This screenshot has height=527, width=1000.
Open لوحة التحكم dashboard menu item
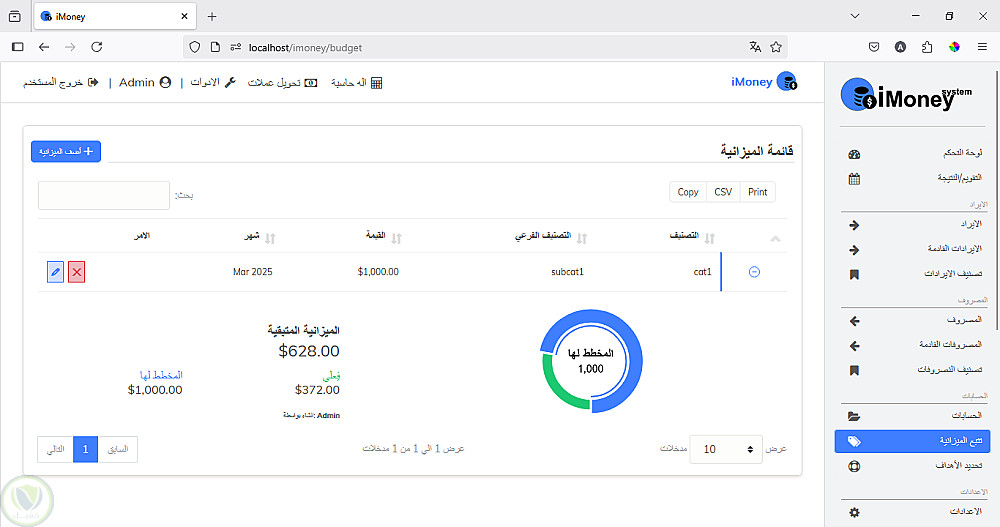point(962,153)
